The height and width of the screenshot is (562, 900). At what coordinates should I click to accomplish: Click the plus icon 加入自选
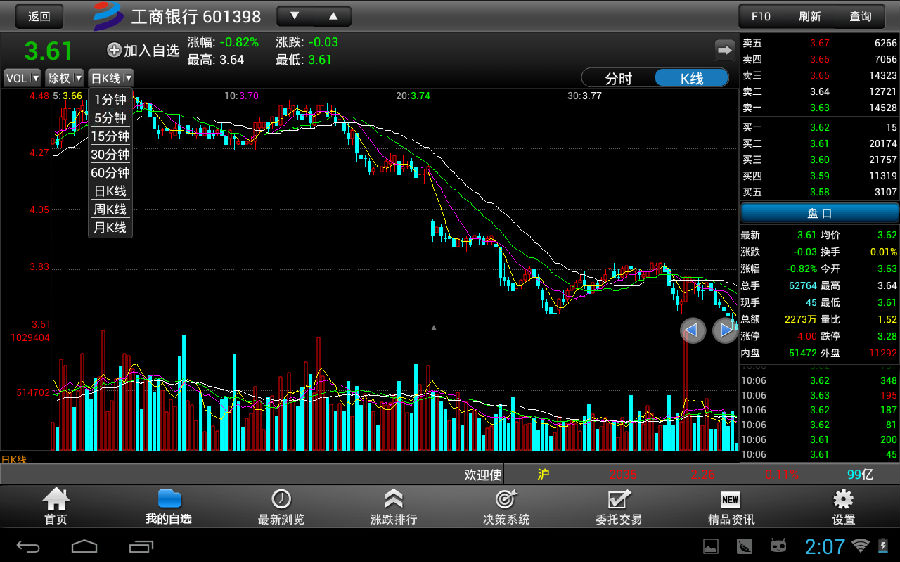click(114, 50)
